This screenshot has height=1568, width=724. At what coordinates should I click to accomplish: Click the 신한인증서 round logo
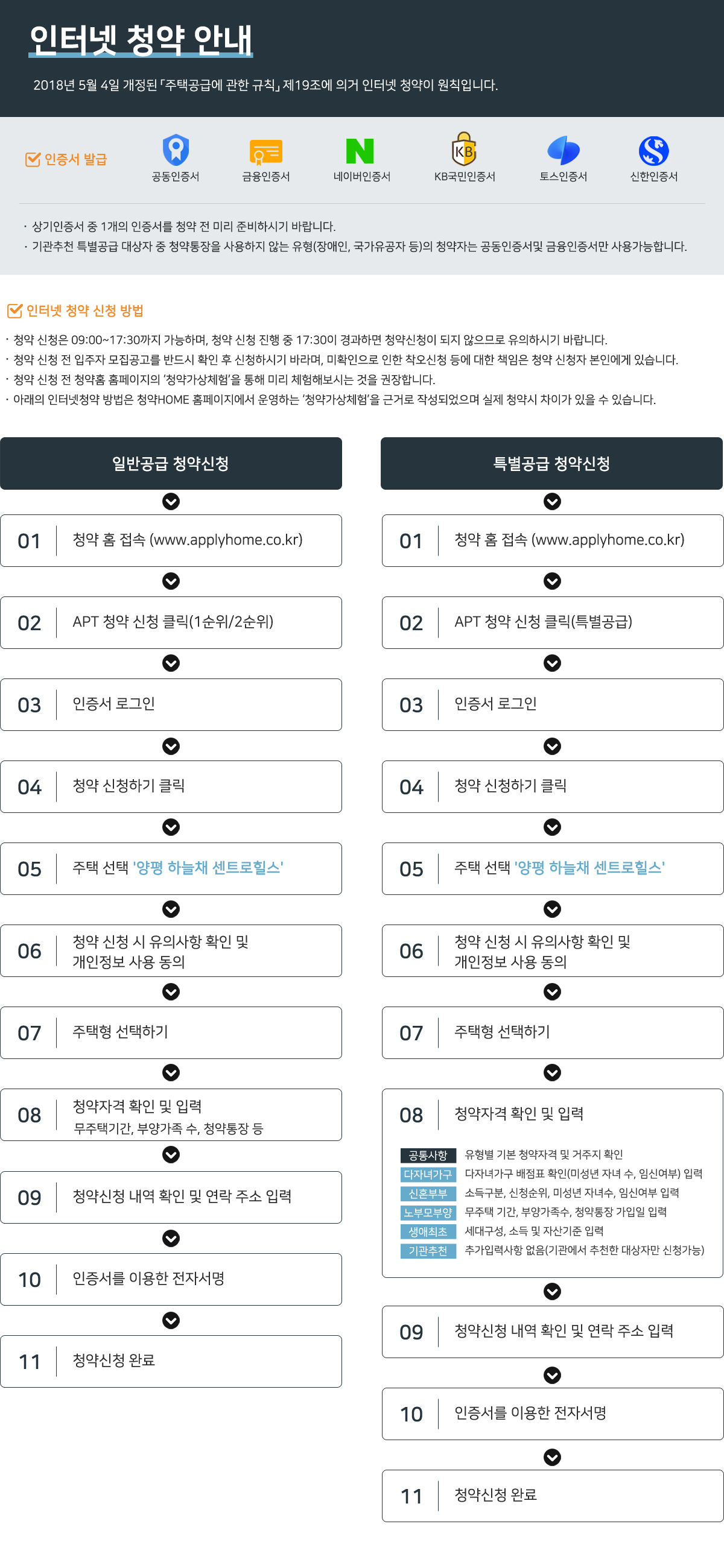653,151
